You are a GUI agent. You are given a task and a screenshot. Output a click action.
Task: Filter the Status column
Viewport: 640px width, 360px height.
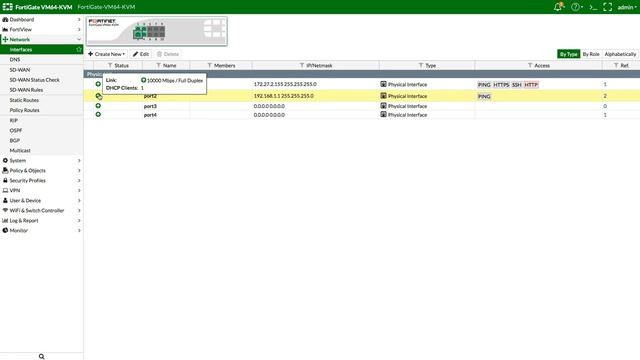coord(110,65)
